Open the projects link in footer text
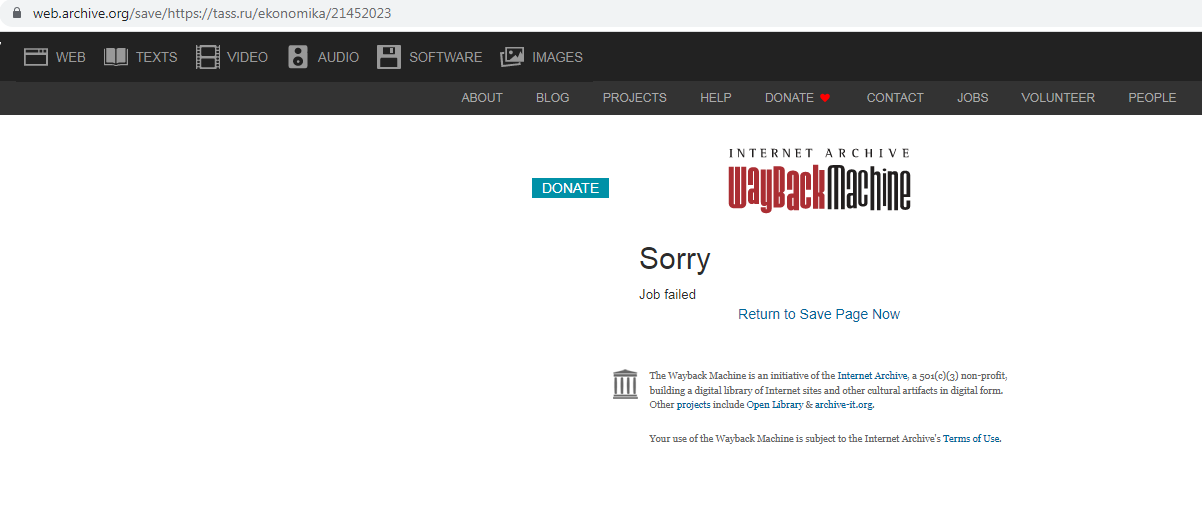The height and width of the screenshot is (516, 1202). [693, 405]
